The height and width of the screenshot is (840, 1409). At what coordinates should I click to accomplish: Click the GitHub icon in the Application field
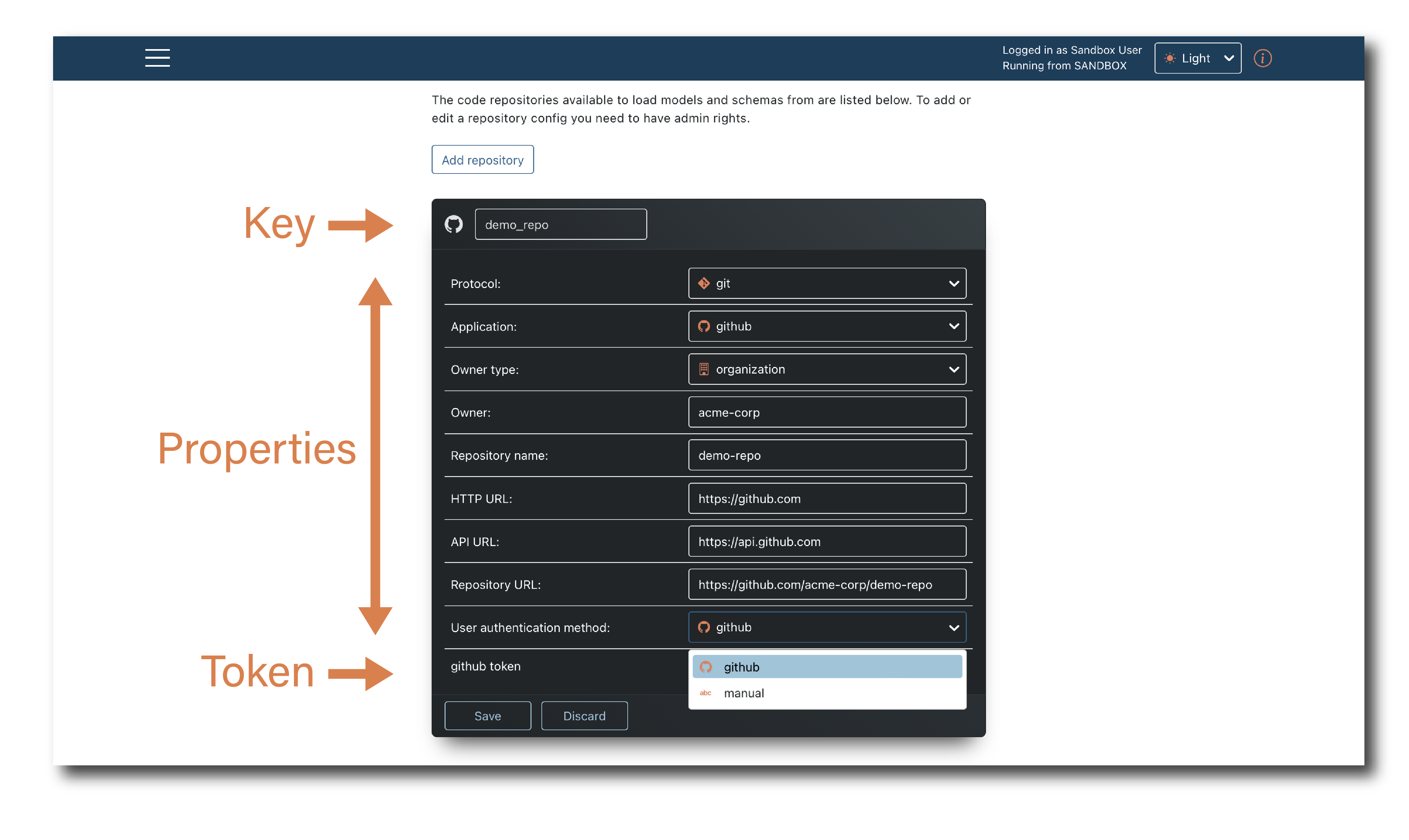click(x=704, y=326)
